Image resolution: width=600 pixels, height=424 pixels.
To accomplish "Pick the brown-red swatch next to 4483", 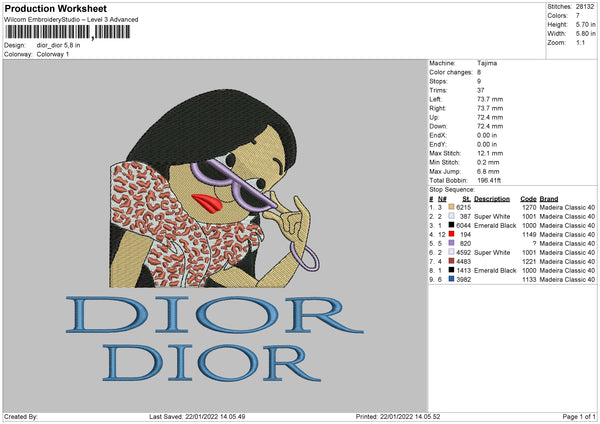I will pyautogui.click(x=452, y=261).
